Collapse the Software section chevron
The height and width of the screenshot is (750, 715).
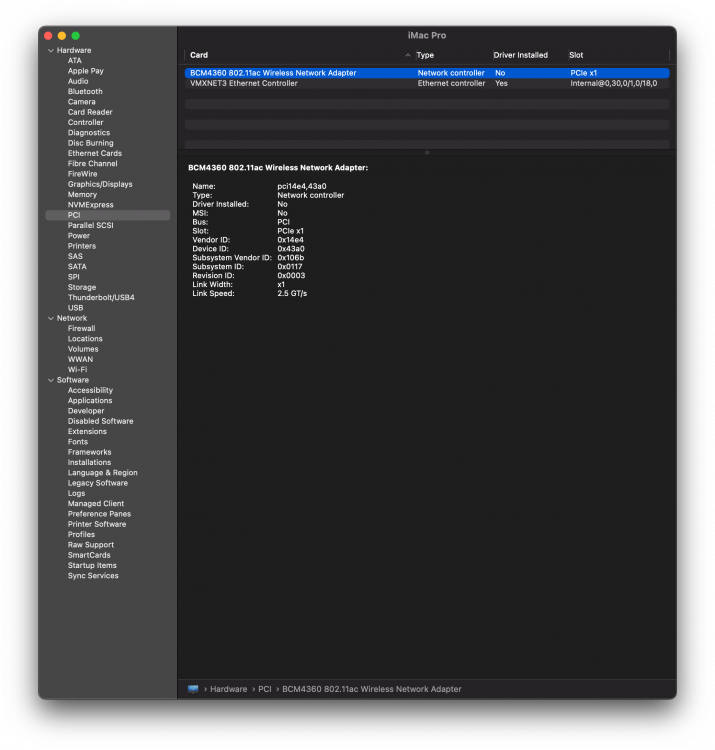[51, 380]
